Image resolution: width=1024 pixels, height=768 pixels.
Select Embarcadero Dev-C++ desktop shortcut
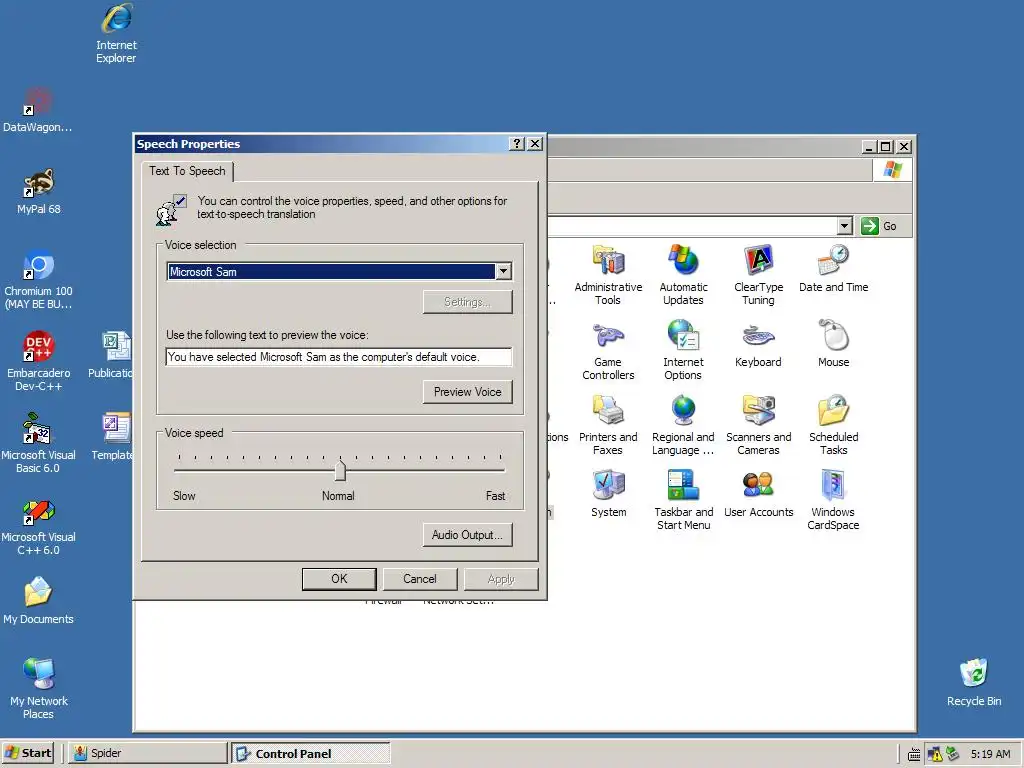click(38, 361)
